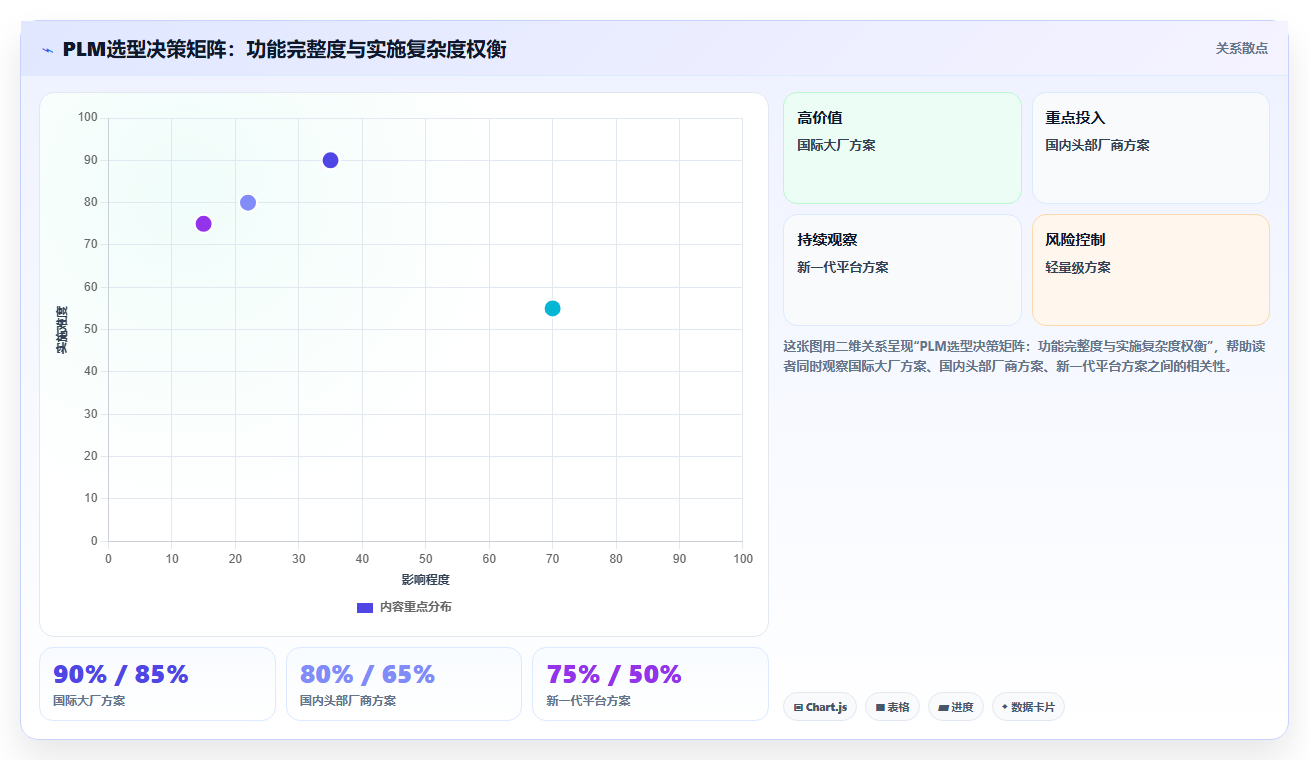1309x760 pixels.
Task: Toggle the 内容重点分布 legend item
Action: (x=404, y=607)
